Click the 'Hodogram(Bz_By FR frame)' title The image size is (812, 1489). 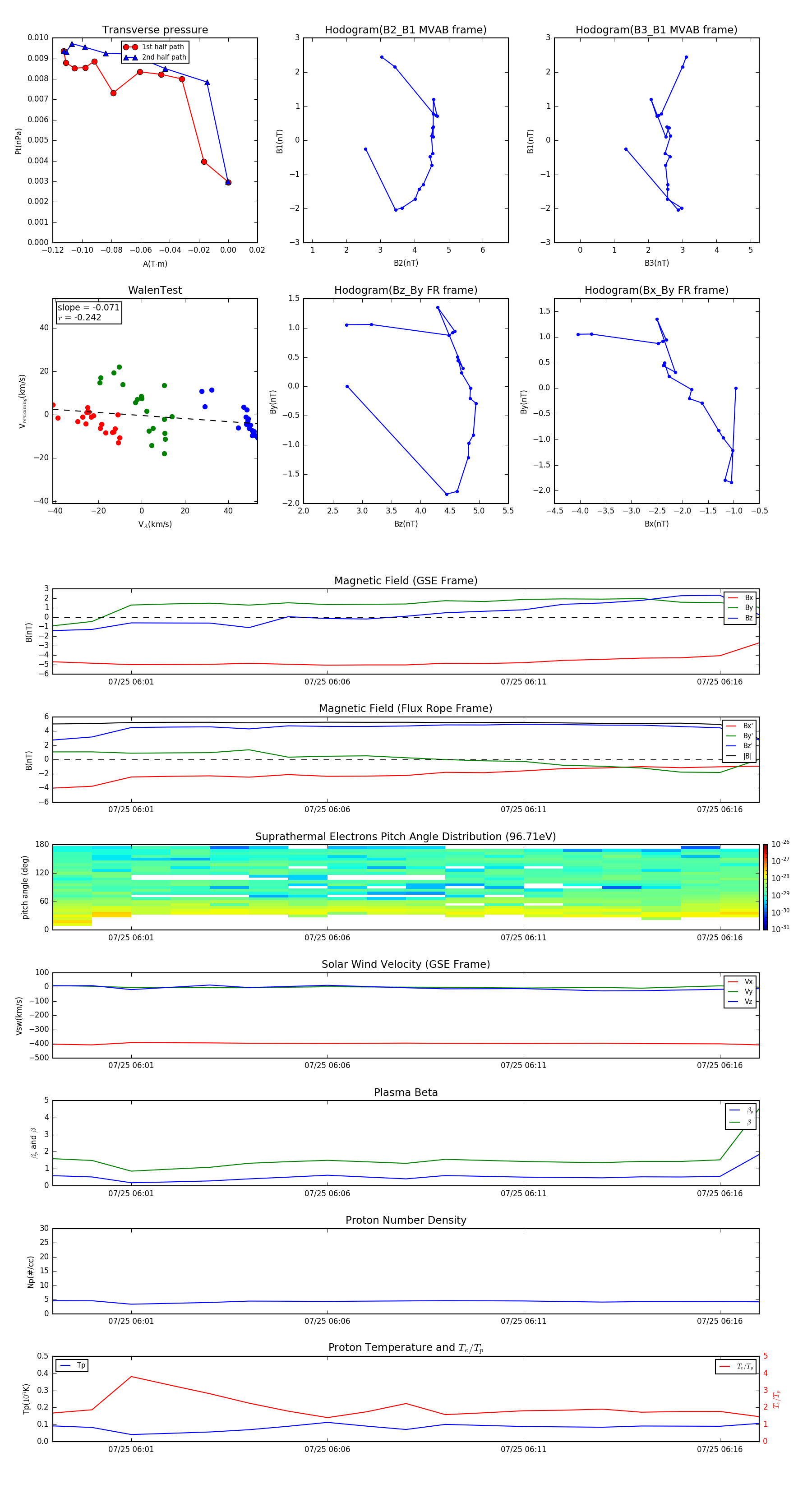tap(406, 290)
